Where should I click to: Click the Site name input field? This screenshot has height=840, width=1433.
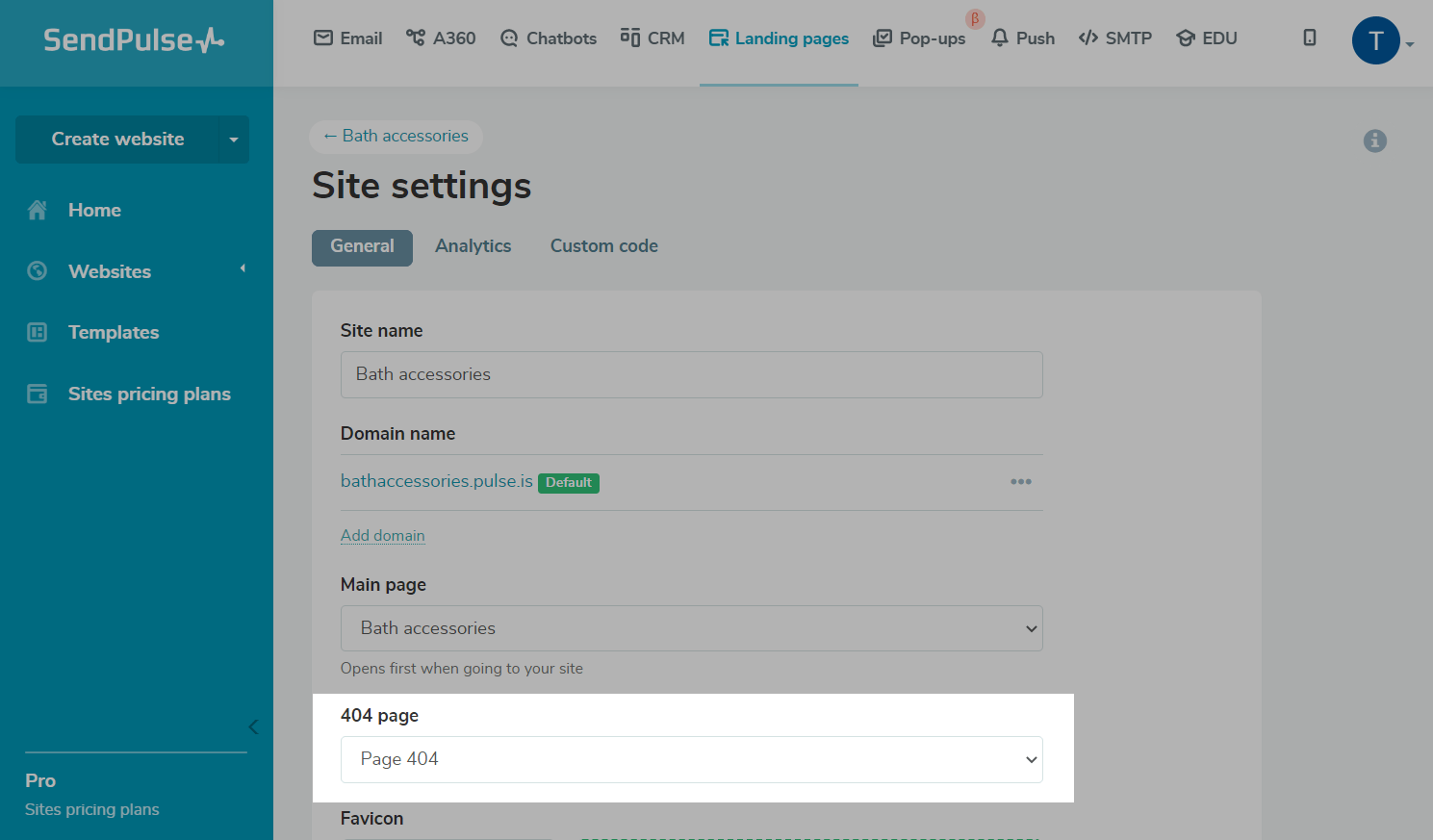click(x=691, y=374)
